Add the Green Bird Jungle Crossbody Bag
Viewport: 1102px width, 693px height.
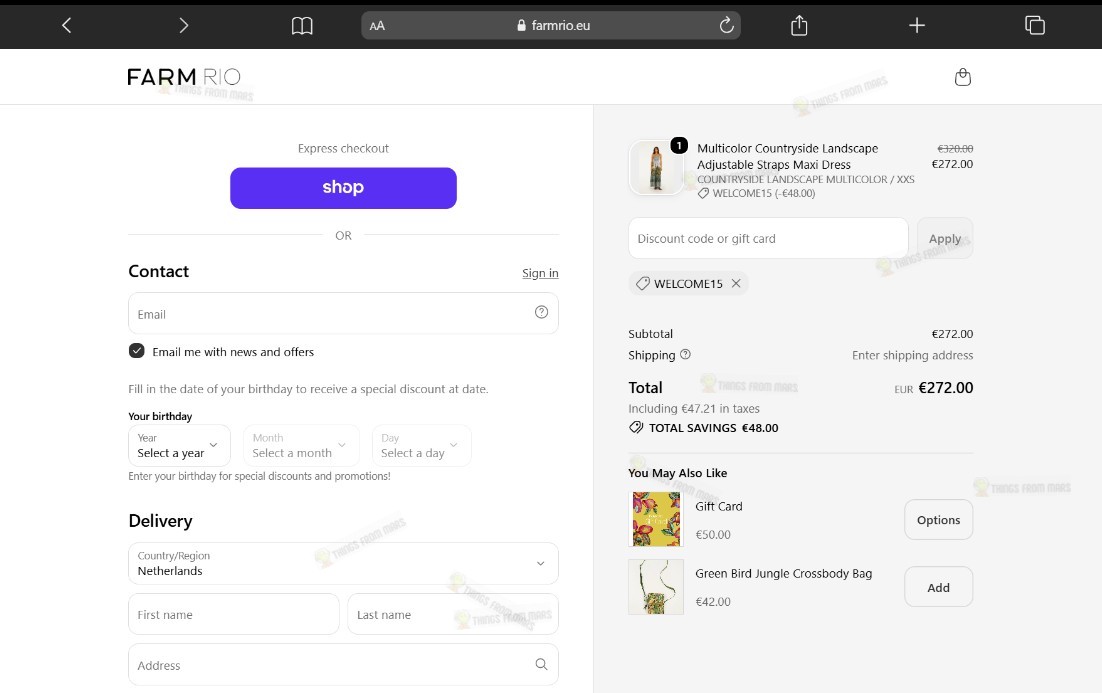pyautogui.click(x=938, y=587)
